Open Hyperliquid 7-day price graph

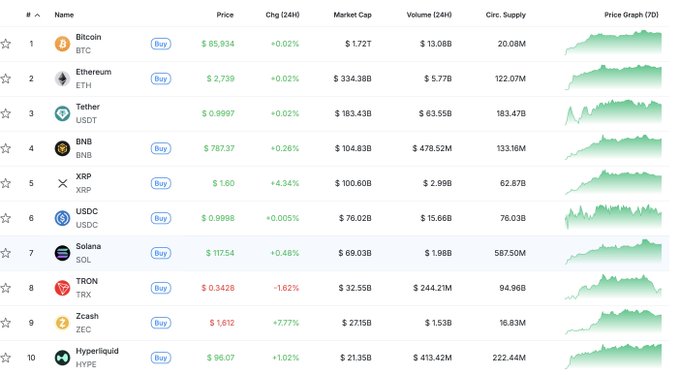coord(613,356)
